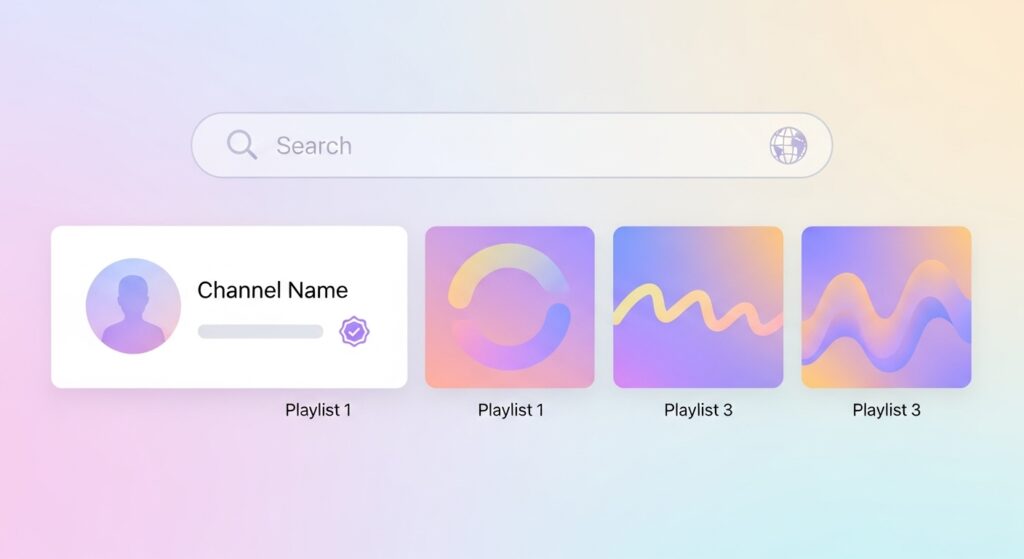Viewport: 1024px width, 559px height.
Task: Click the Playlist 1 label under channel card
Action: coord(318,410)
